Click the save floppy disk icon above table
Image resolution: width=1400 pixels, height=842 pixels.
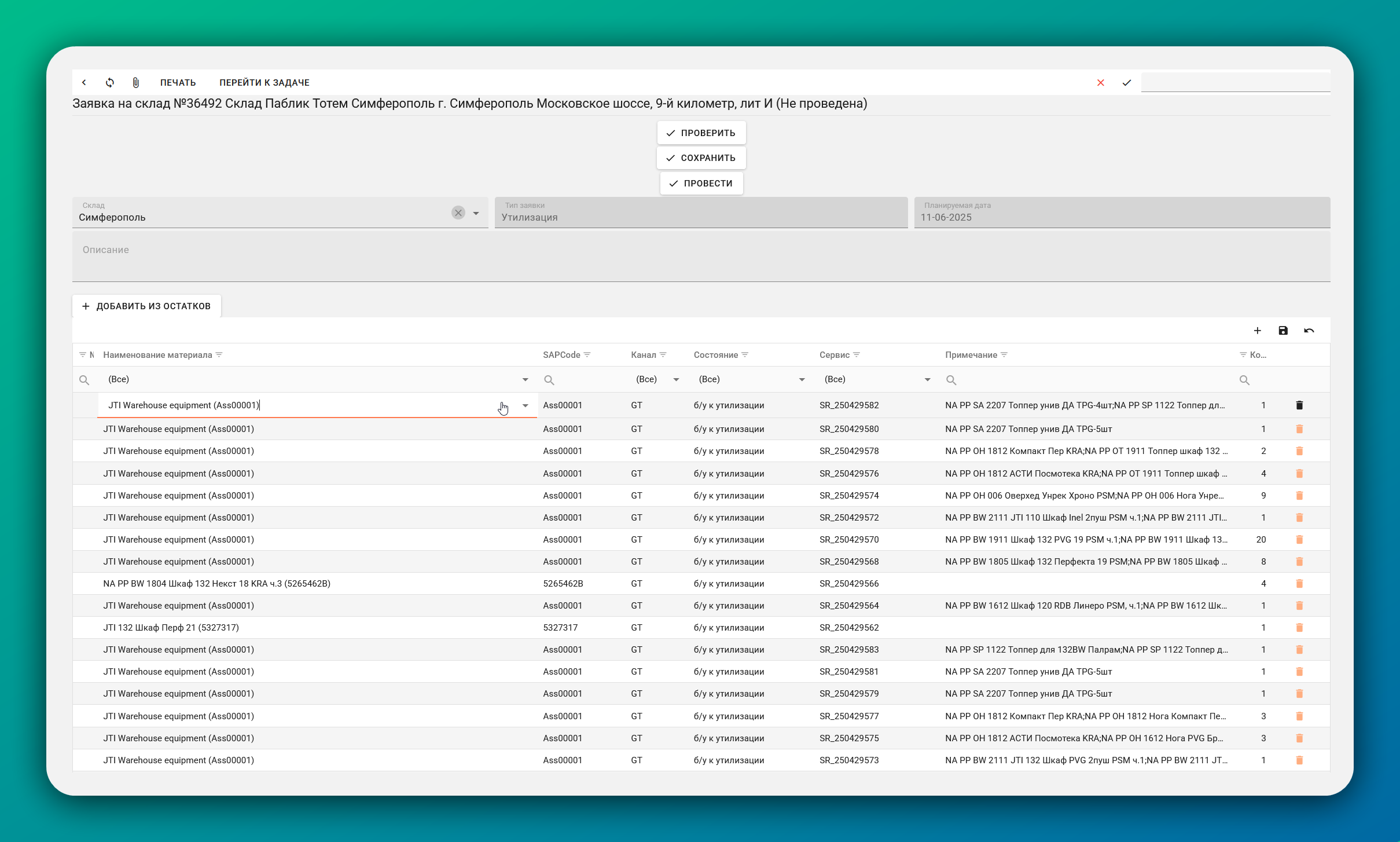point(1283,331)
